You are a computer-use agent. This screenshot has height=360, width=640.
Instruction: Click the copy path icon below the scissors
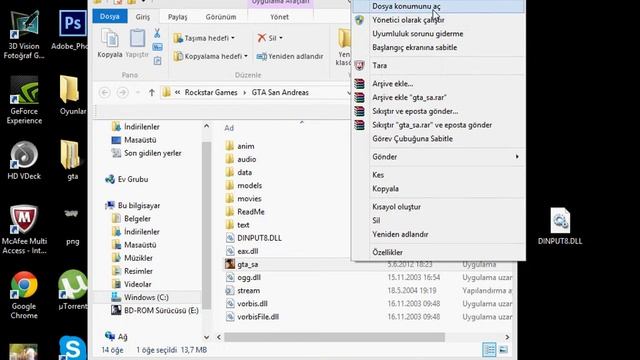click(x=157, y=47)
